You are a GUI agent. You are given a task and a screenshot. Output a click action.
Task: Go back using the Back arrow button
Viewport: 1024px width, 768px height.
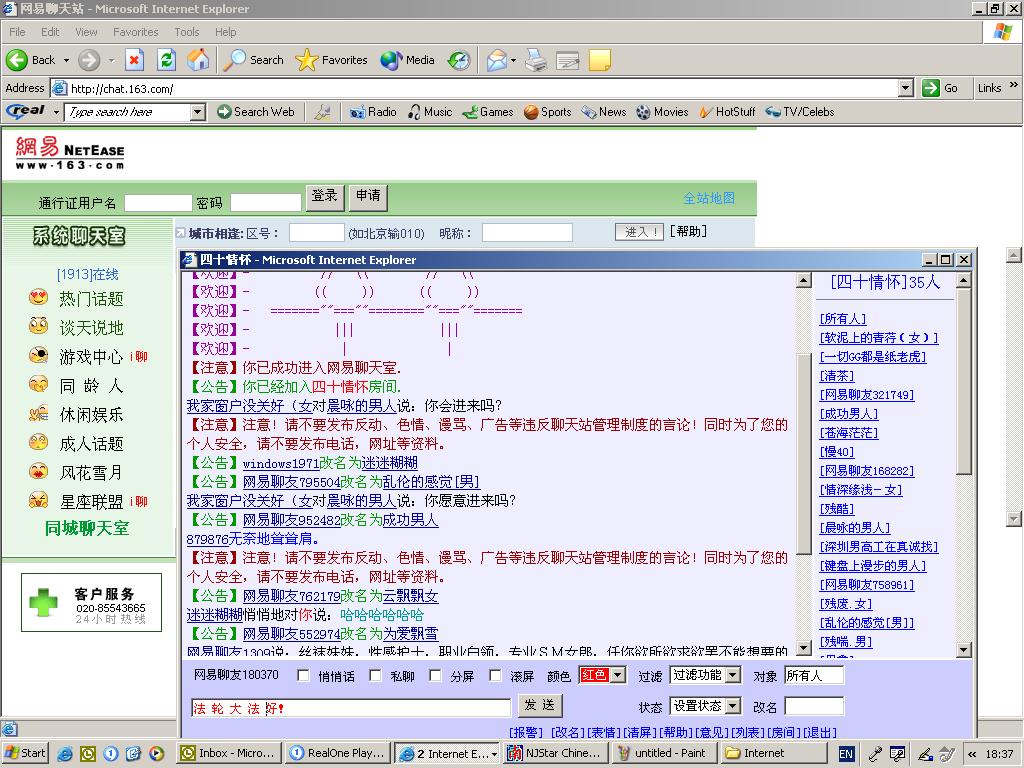(x=31, y=60)
